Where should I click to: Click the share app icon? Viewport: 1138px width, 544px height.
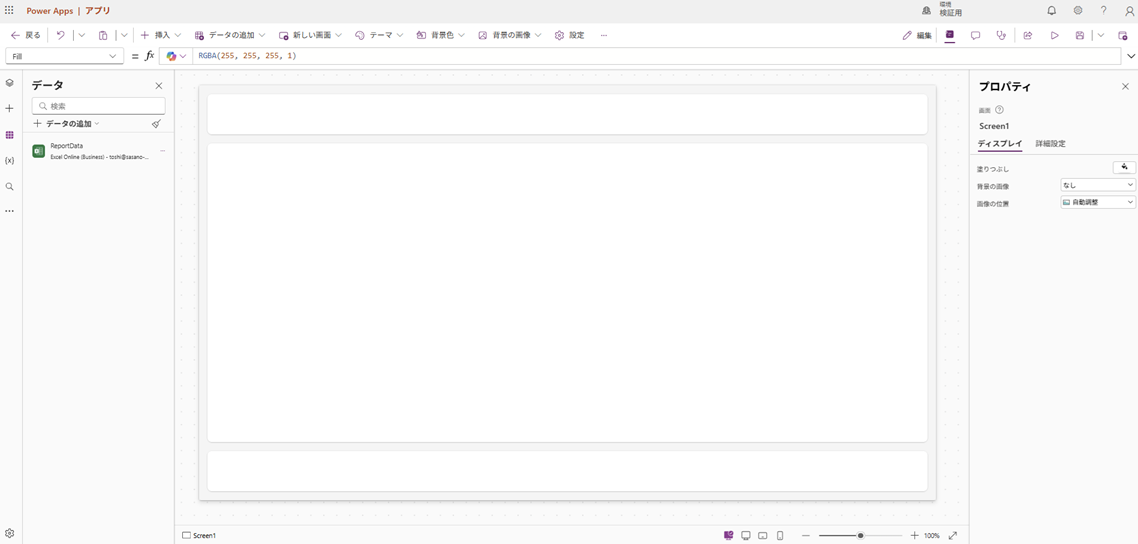click(x=1027, y=35)
